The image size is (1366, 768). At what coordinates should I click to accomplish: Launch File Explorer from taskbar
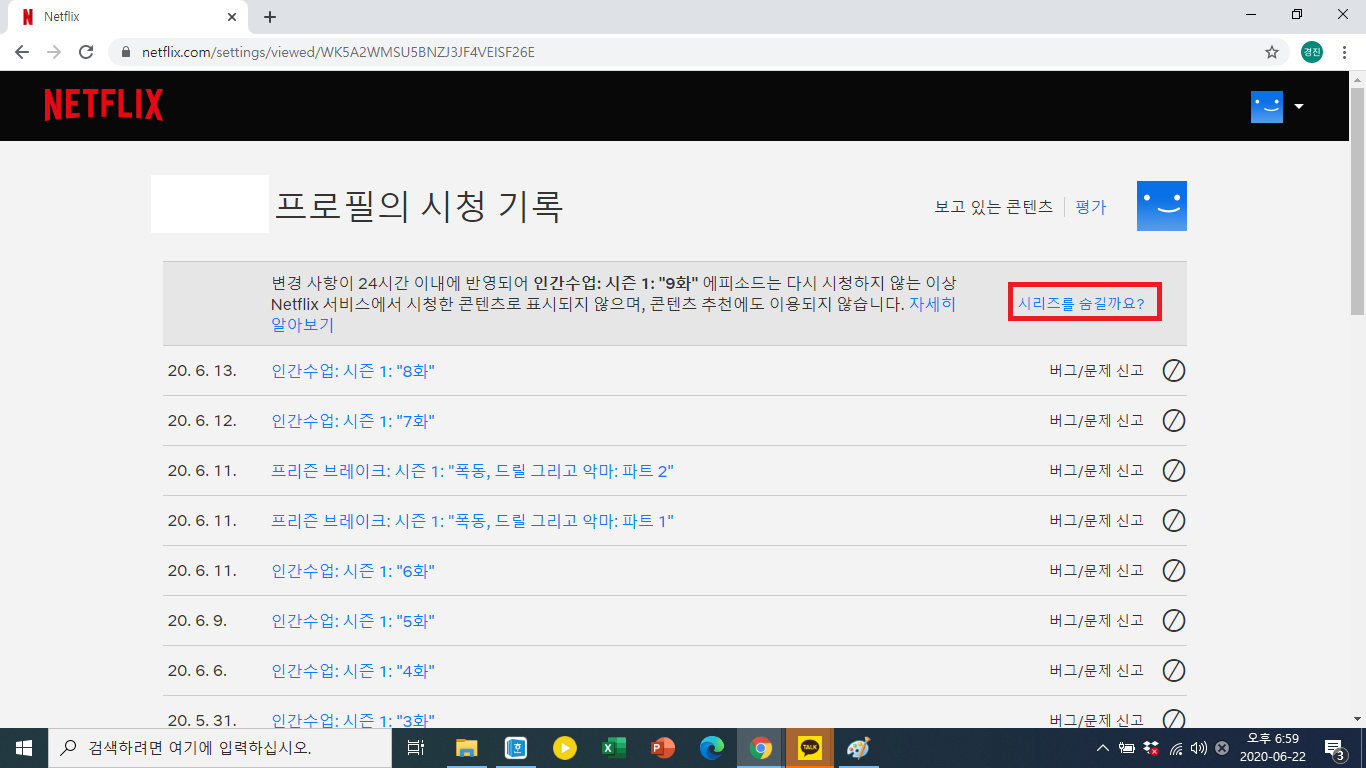point(467,748)
